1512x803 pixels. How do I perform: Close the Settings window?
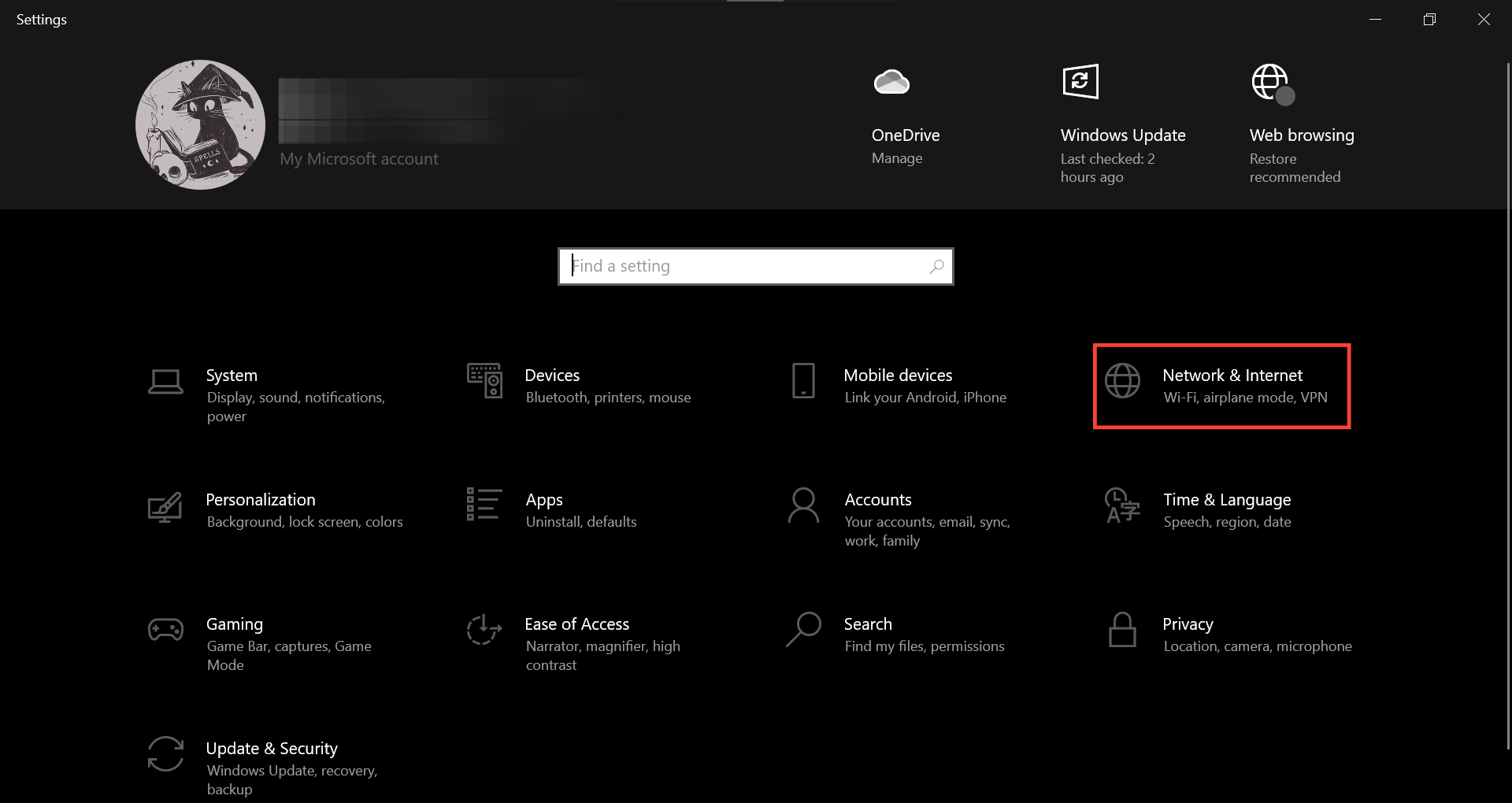pos(1484,20)
